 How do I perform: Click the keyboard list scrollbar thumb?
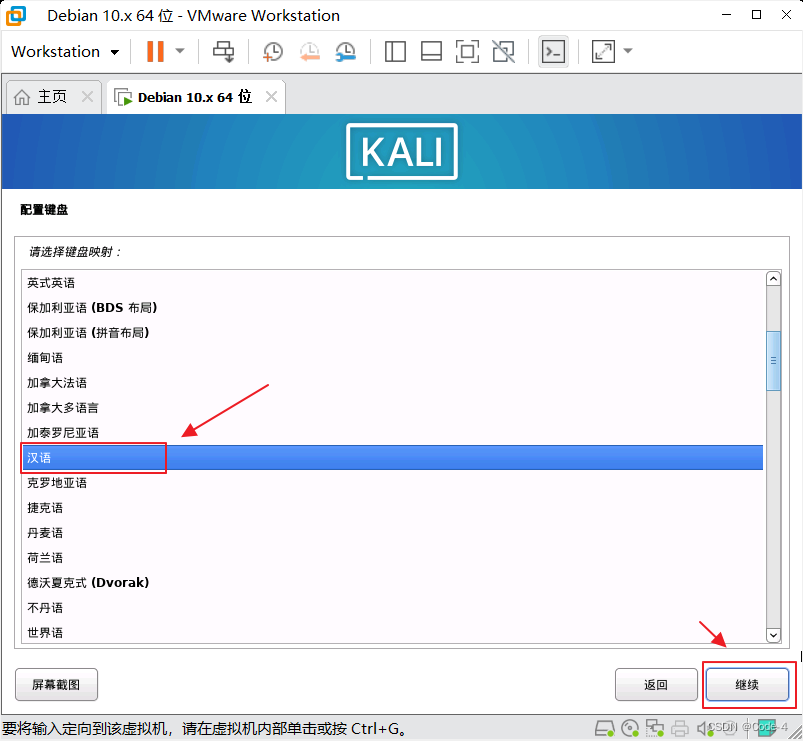tap(773, 361)
